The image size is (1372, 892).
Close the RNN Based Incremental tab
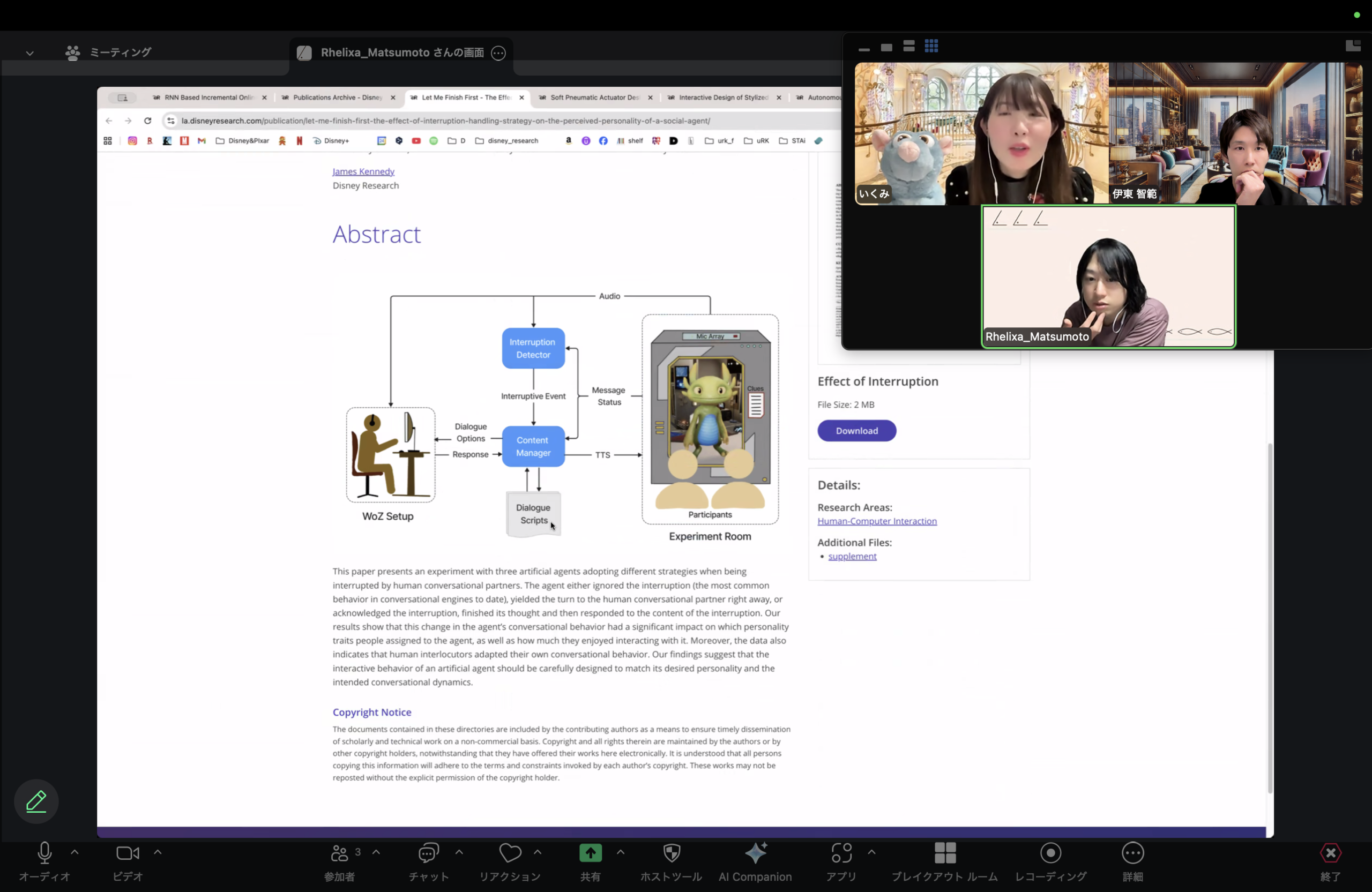[x=265, y=98]
